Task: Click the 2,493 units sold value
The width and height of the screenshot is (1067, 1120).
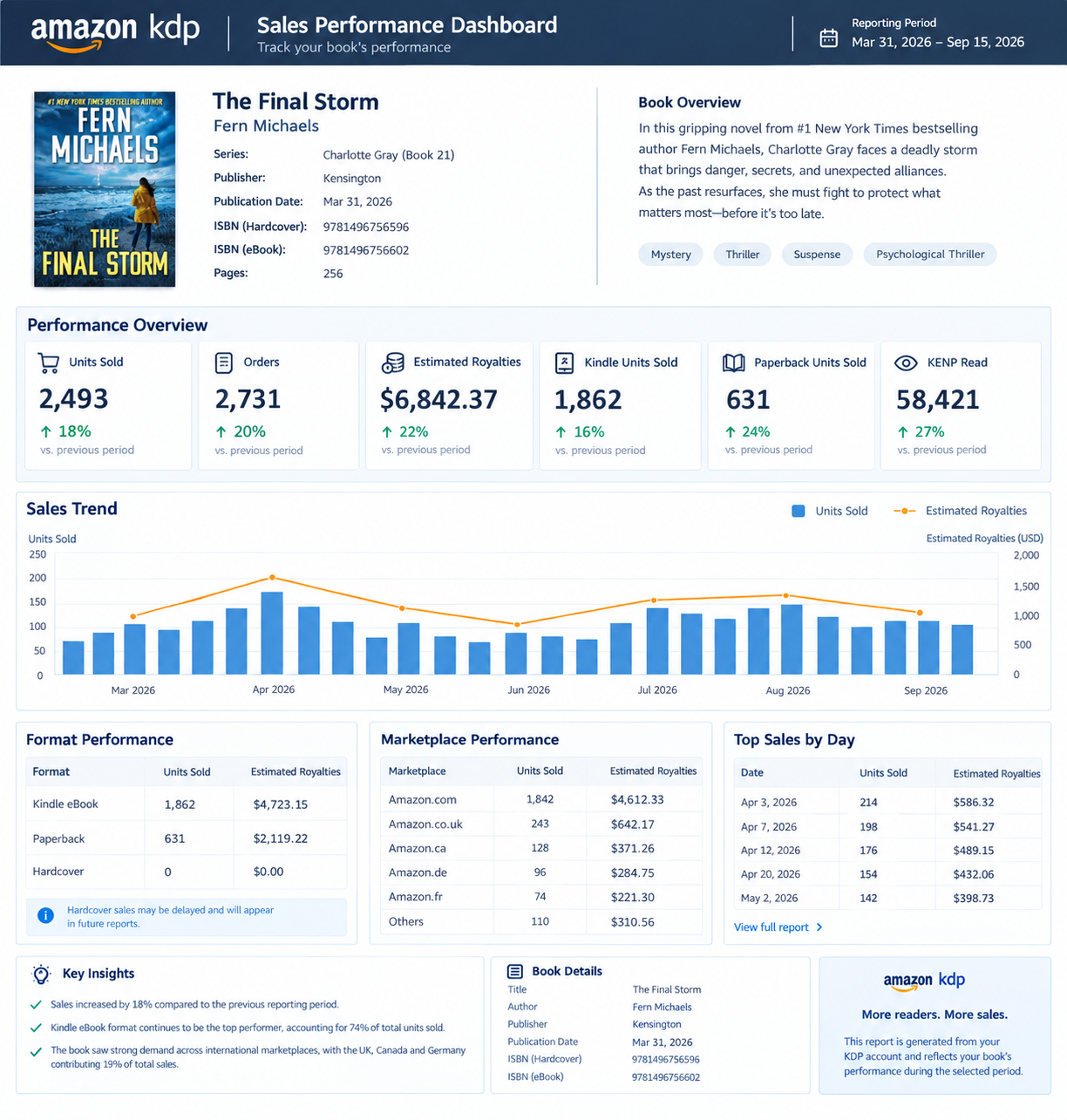Action: point(73,399)
